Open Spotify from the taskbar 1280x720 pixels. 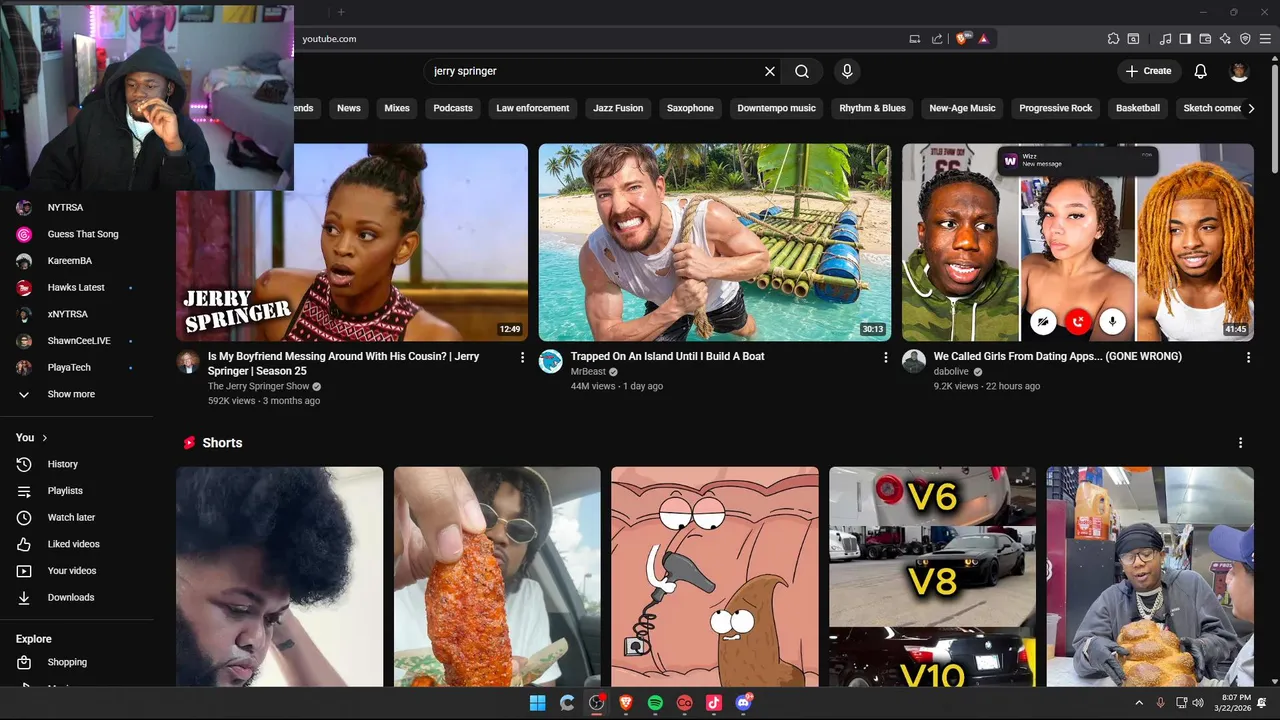point(655,703)
